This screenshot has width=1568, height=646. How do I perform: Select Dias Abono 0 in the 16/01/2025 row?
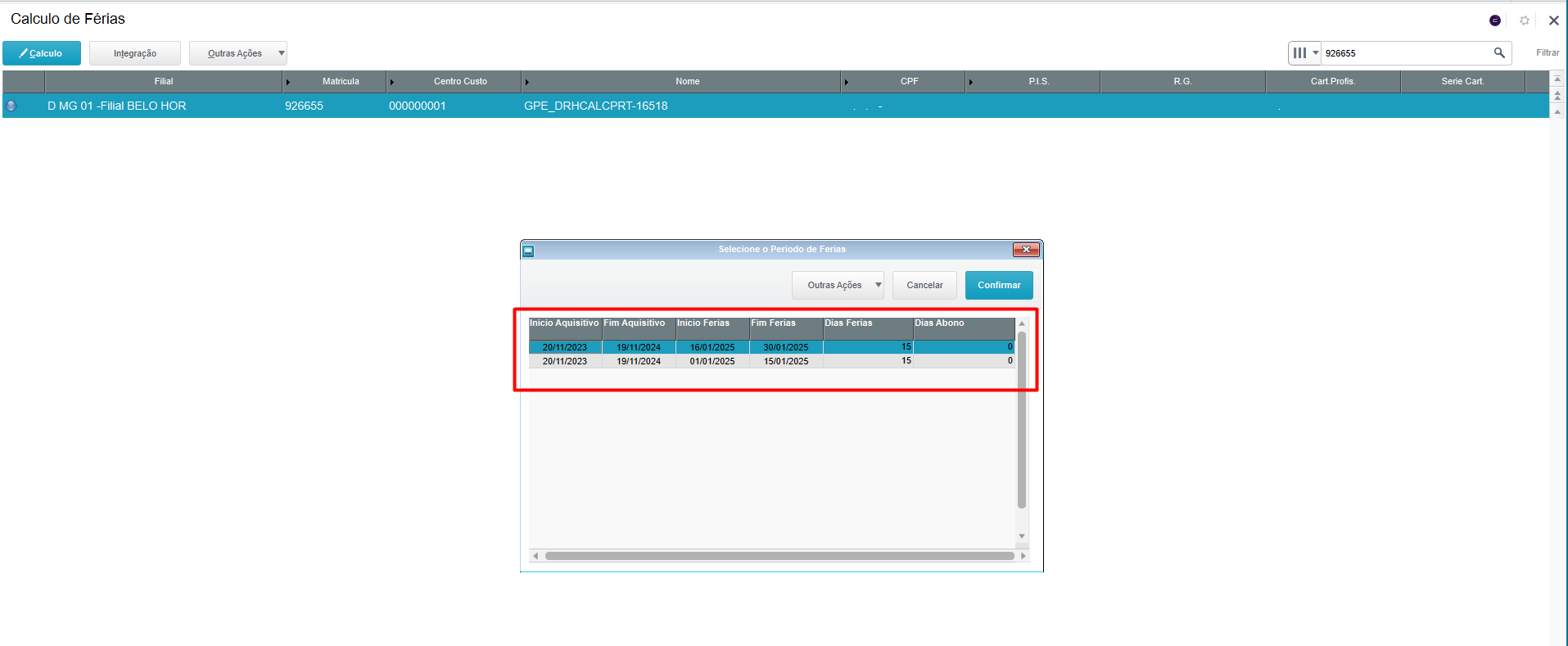(x=964, y=347)
